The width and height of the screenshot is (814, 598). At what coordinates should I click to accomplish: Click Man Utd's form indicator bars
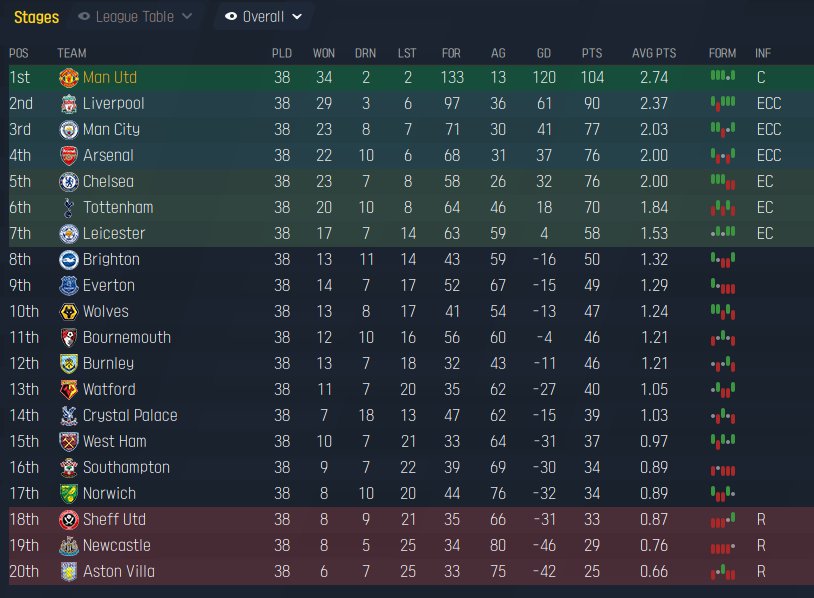click(723, 76)
